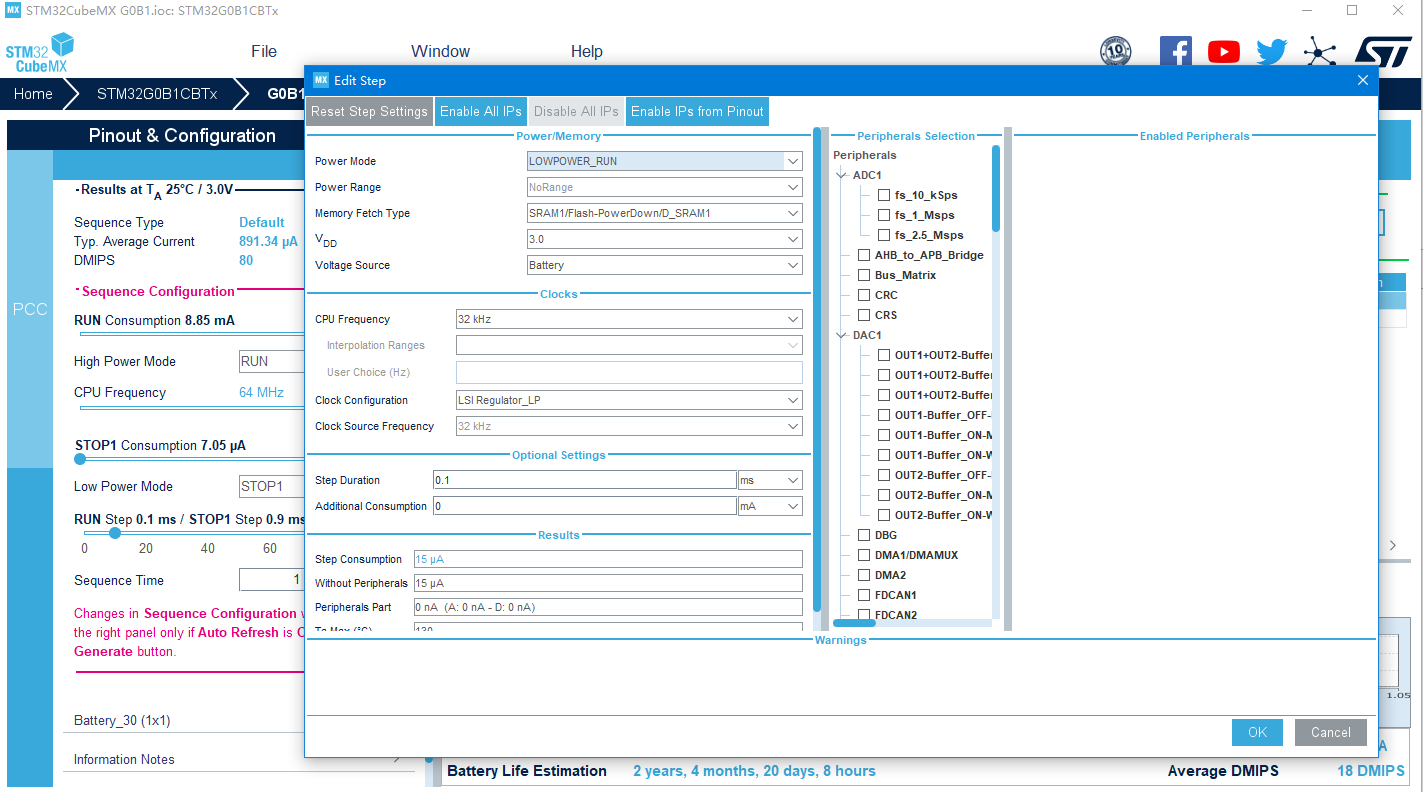Collapse the ADC1 tree node
Image resolution: width=1423 pixels, height=792 pixels.
pyautogui.click(x=842, y=175)
